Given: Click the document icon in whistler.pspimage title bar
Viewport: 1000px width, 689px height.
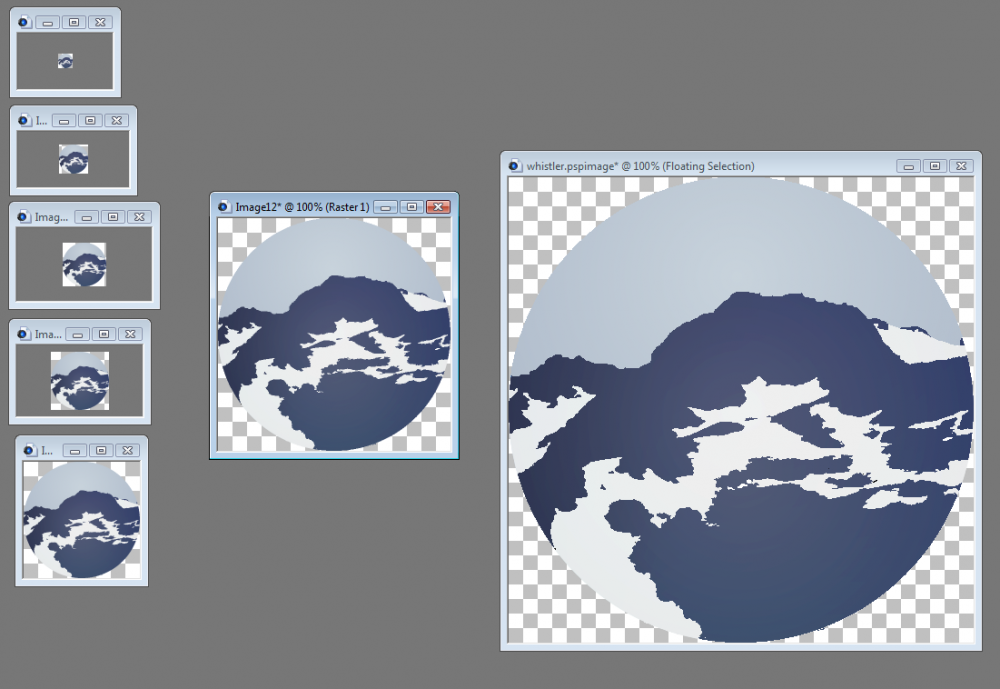Looking at the screenshot, I should (x=515, y=166).
